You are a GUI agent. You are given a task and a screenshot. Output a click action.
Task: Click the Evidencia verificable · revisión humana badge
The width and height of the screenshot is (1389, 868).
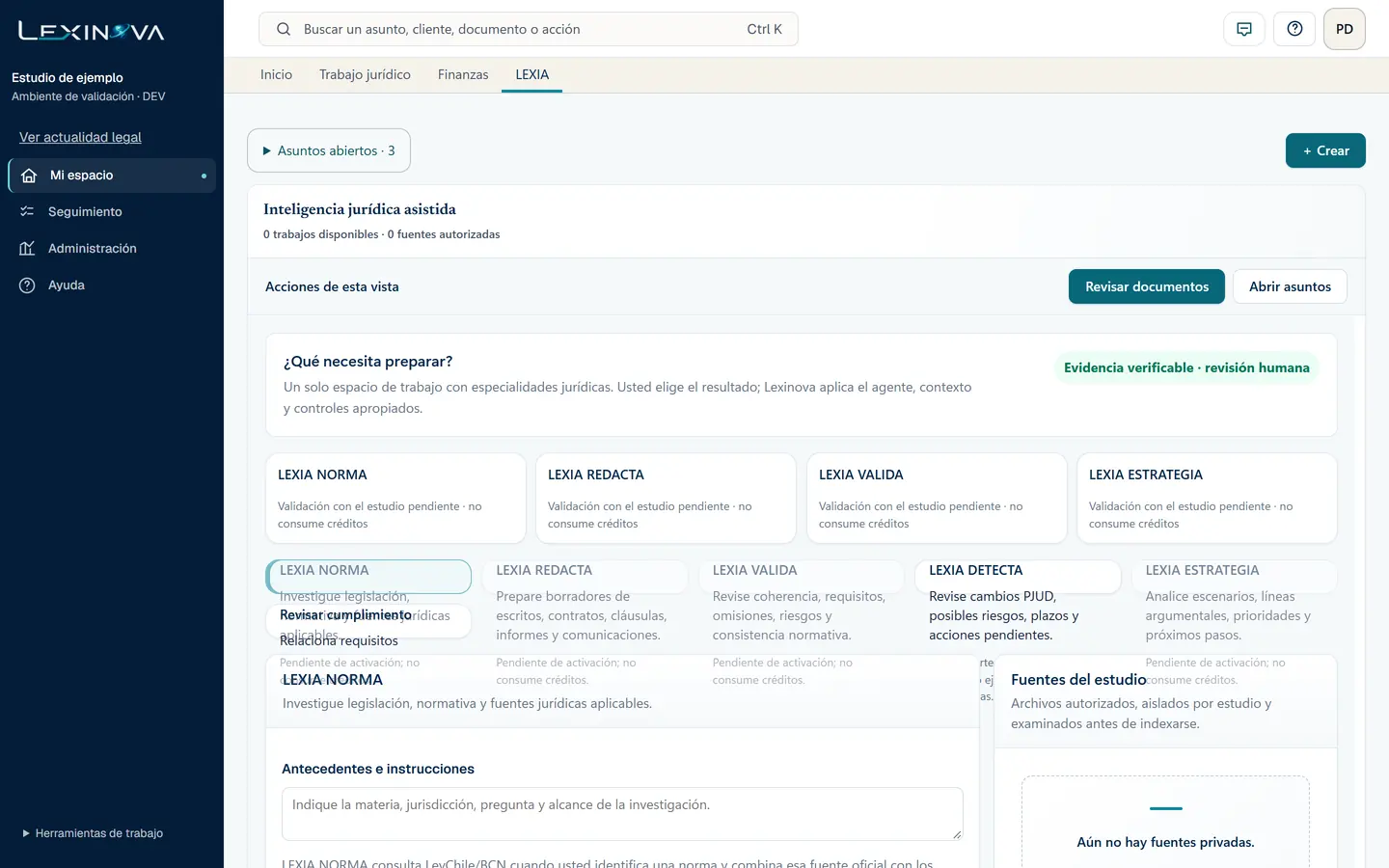click(x=1186, y=367)
